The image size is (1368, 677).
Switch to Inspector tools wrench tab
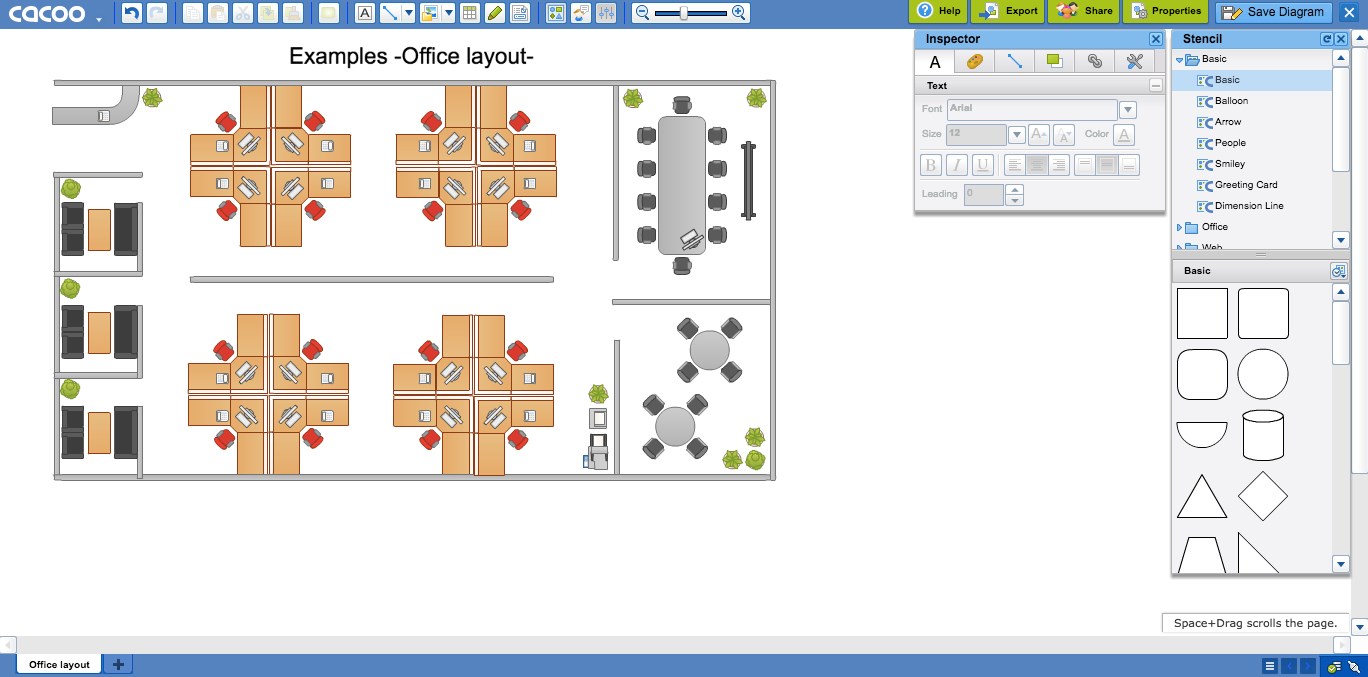[1134, 61]
